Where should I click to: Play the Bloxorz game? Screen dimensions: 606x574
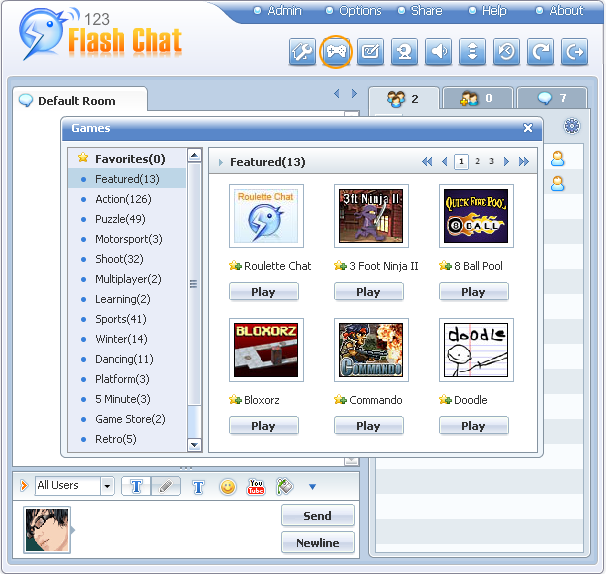[264, 426]
